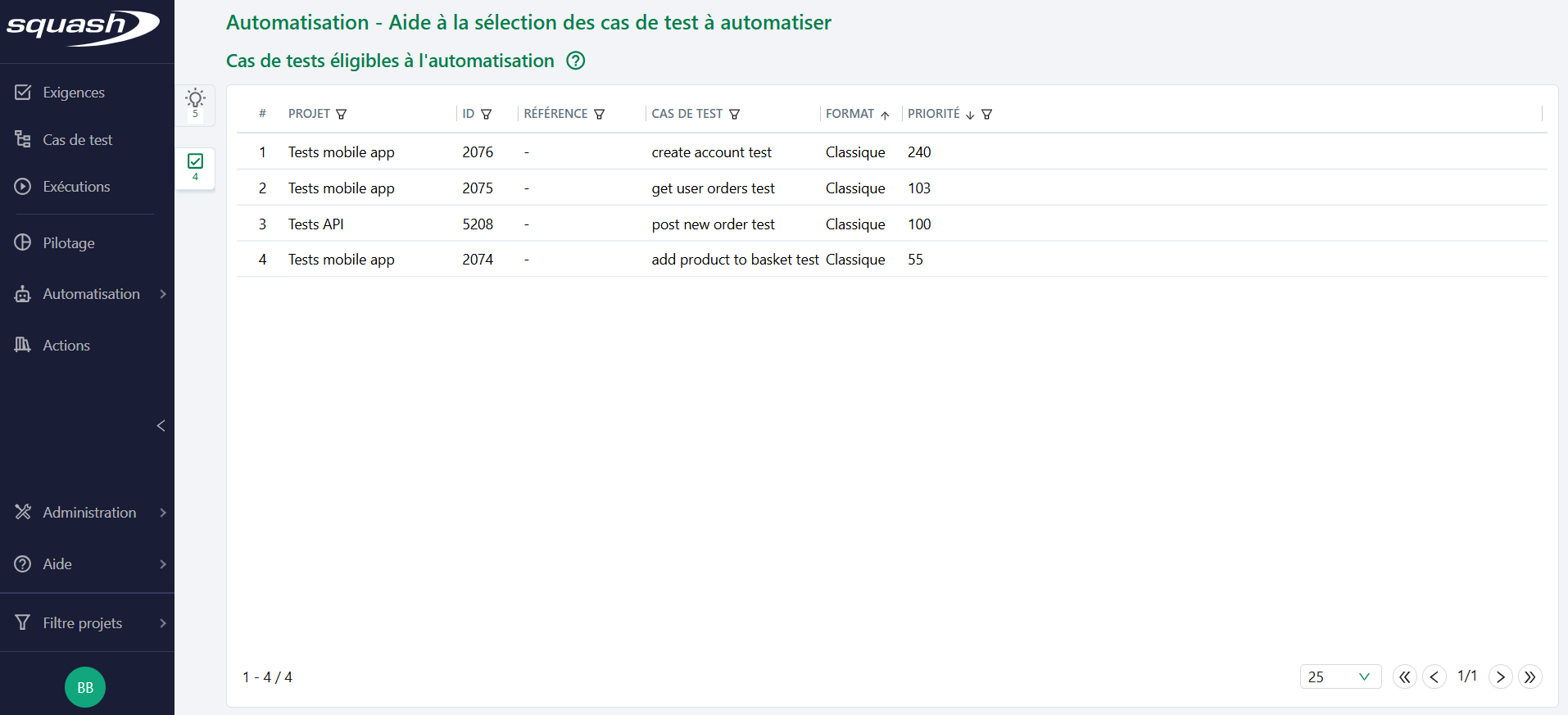1568x715 pixels.
Task: Click ID cell 2074
Action: (x=478, y=260)
